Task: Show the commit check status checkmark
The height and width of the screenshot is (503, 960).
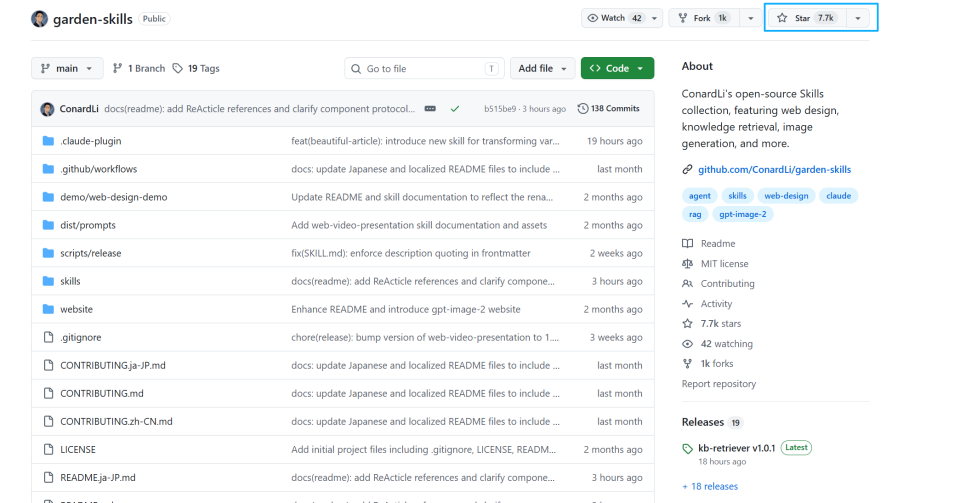Action: coord(455,109)
